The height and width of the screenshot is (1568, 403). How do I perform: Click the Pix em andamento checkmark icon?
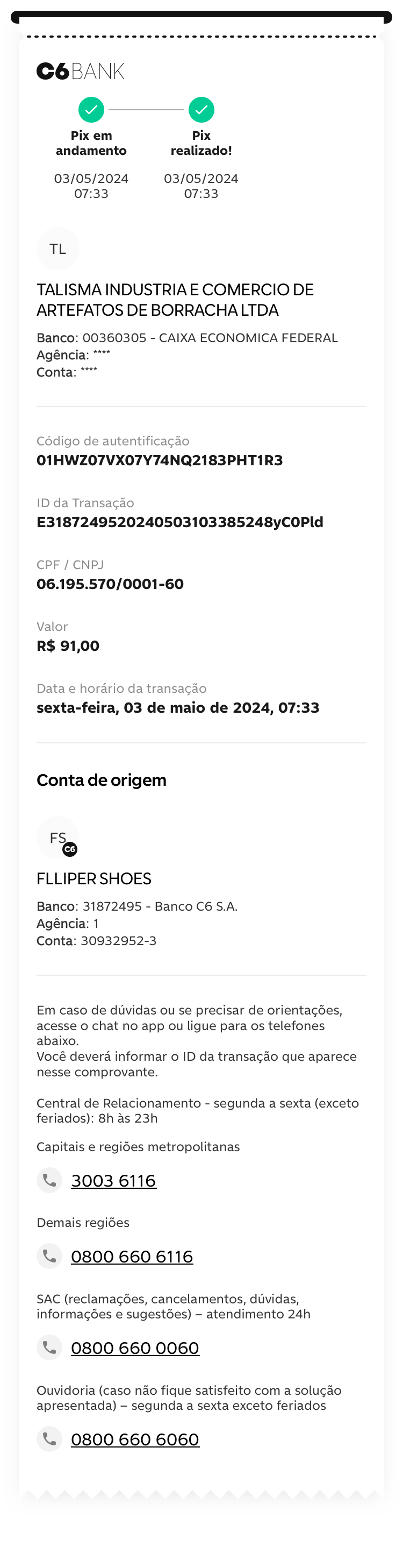(91, 110)
